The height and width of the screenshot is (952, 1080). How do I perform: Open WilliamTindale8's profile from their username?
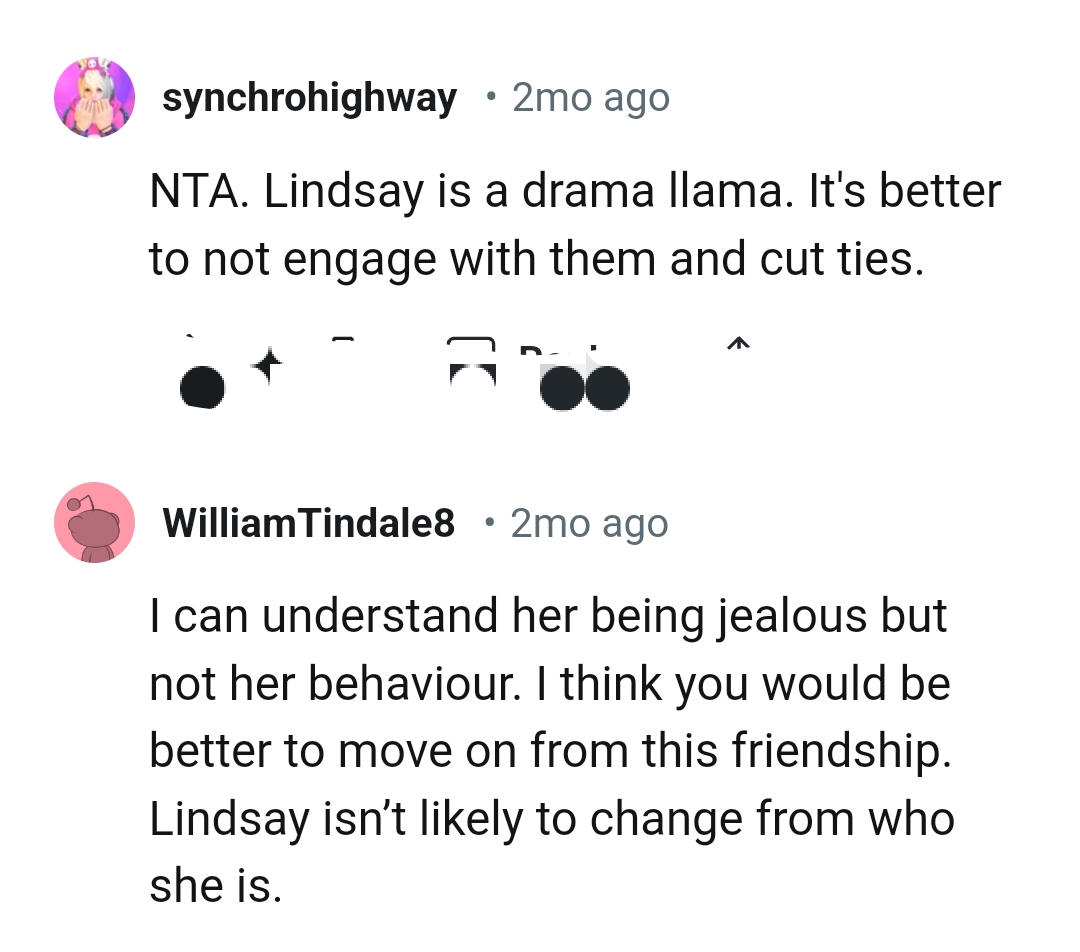pos(307,522)
